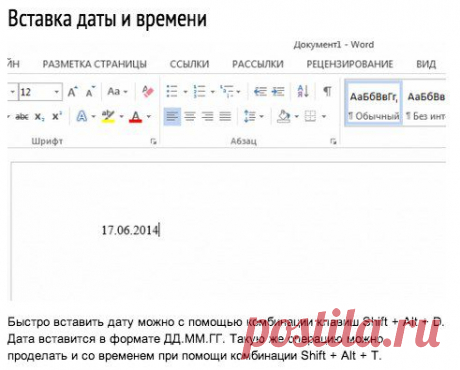Center the text alignment
The height and width of the screenshot is (370, 460).
(190, 116)
